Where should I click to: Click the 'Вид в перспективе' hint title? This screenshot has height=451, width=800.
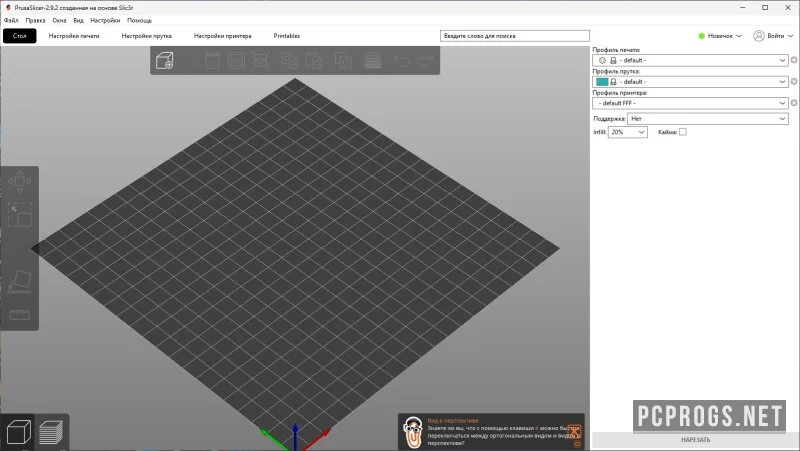point(453,421)
